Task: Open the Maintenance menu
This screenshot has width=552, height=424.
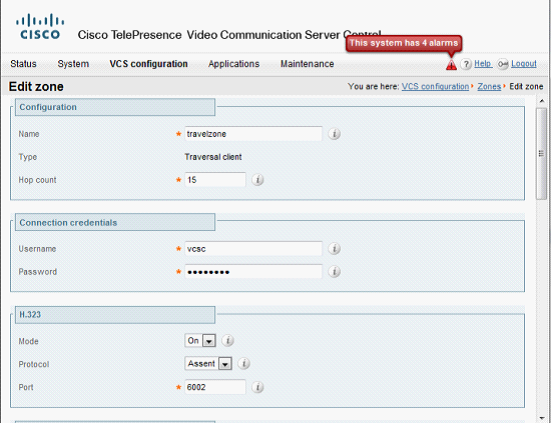Action: click(x=307, y=64)
